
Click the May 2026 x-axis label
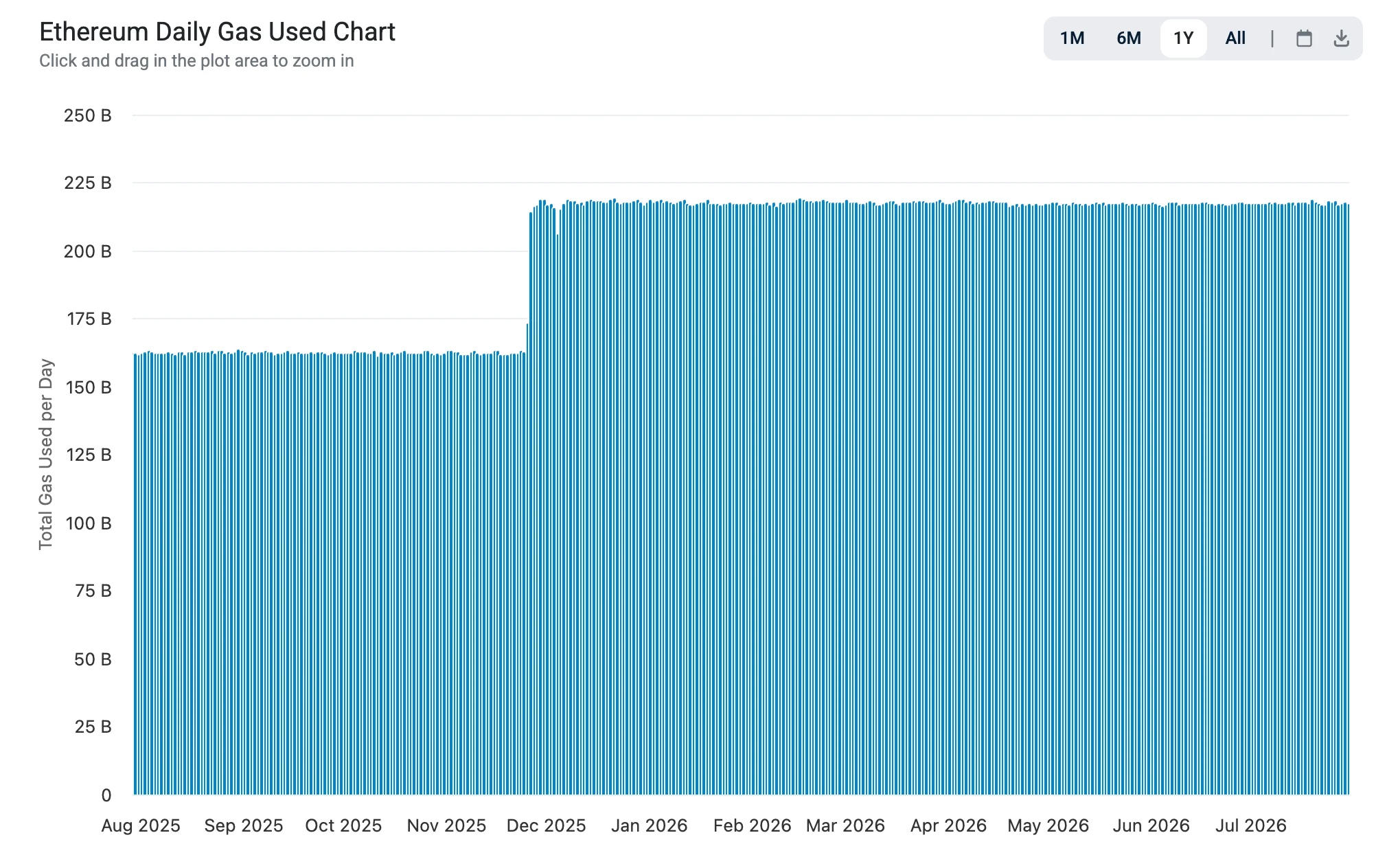pos(1048,825)
